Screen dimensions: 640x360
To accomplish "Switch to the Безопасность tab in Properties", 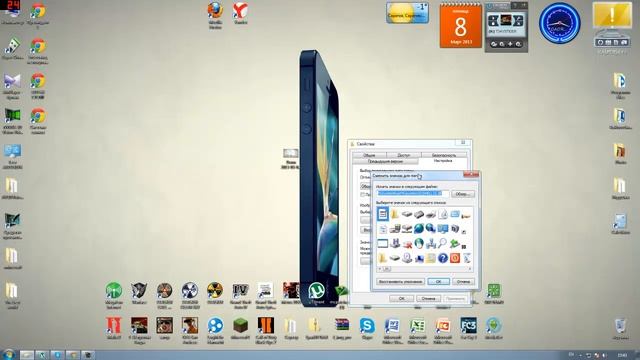I will tap(444, 155).
